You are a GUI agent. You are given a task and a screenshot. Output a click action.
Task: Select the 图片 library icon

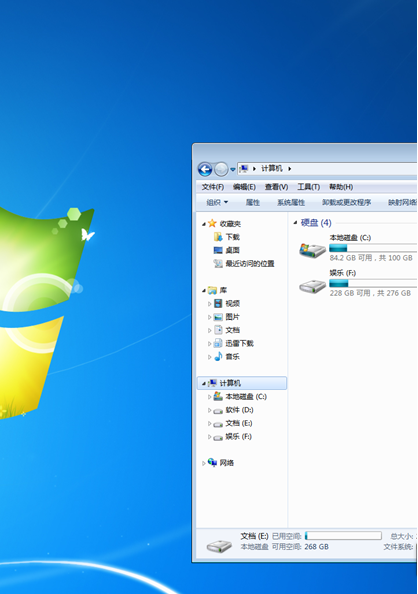tap(218, 317)
